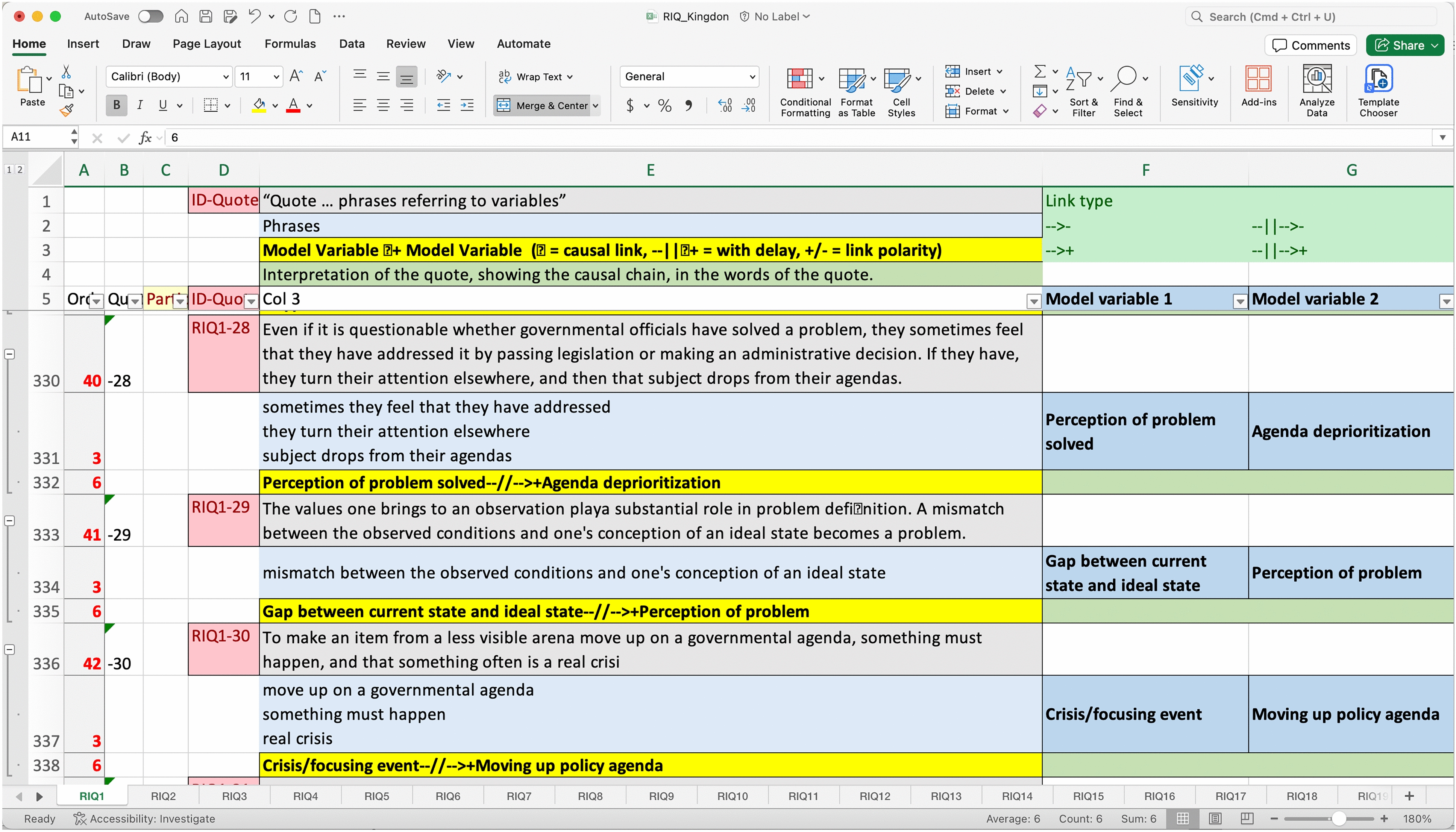Click the red font color swatch

tap(293, 105)
